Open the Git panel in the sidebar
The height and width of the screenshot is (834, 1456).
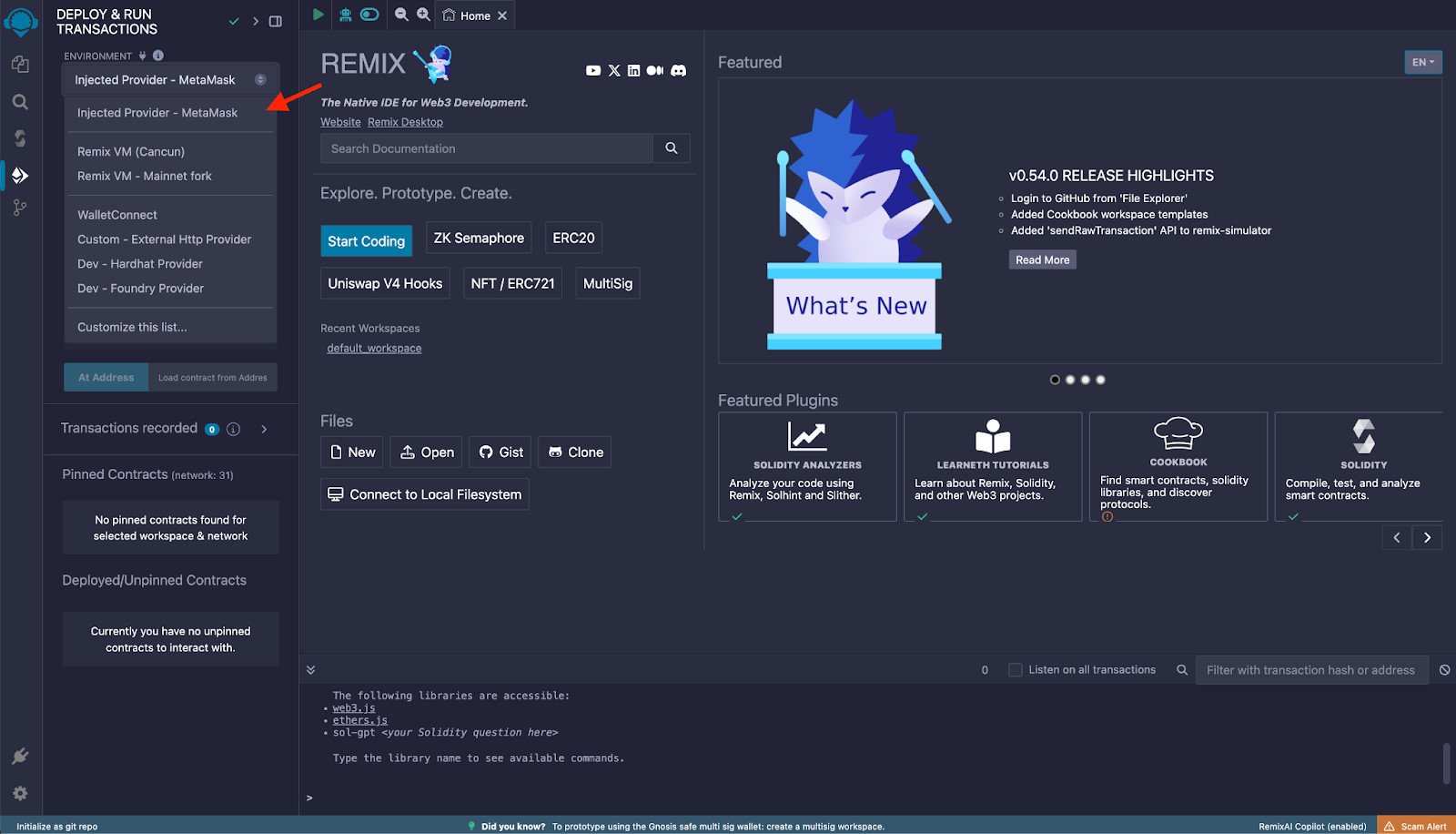pos(20,208)
